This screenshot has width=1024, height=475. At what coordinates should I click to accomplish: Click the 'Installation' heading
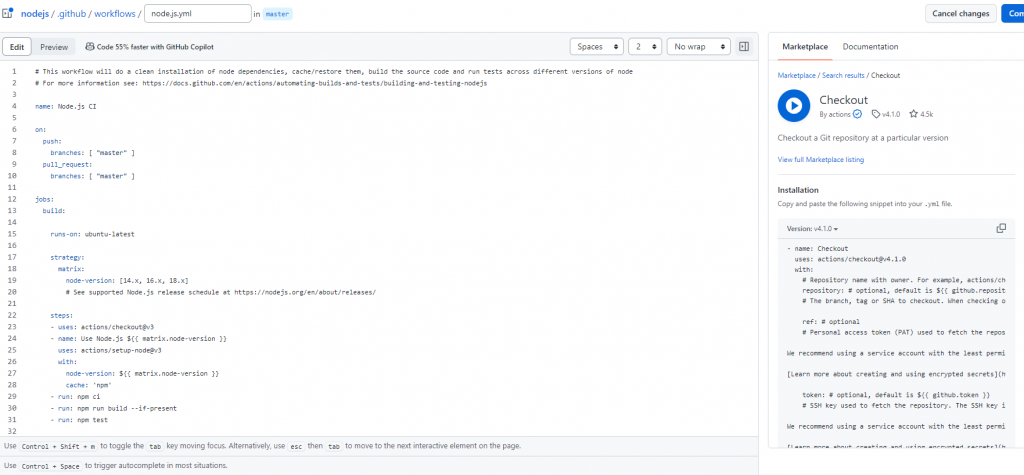point(798,190)
